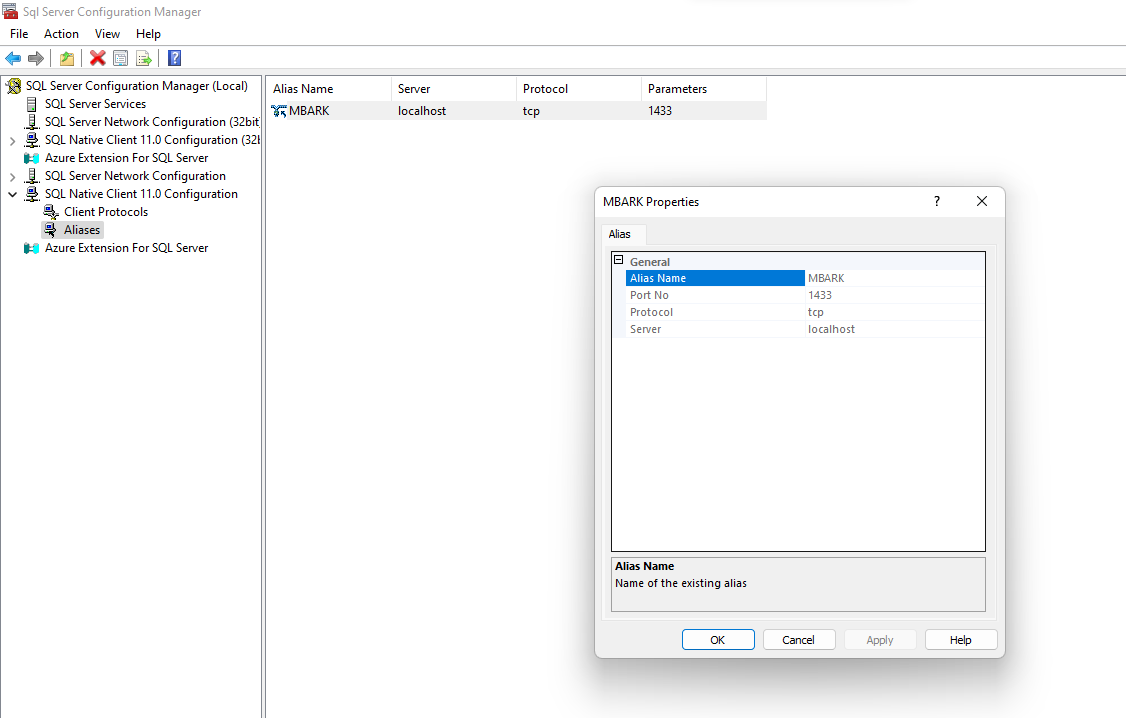Click the localhost cell in the alias list

[422, 111]
